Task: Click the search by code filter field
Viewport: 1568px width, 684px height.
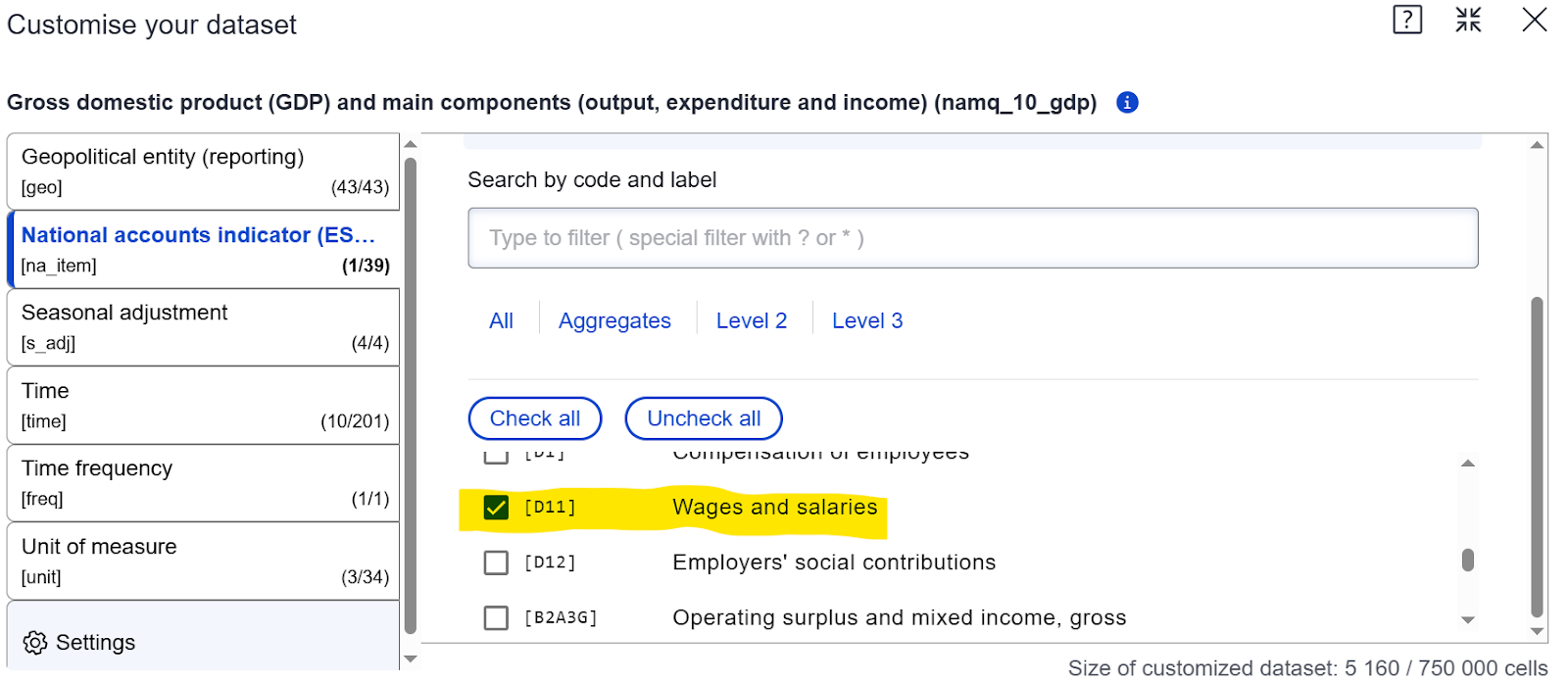Action: [x=972, y=238]
